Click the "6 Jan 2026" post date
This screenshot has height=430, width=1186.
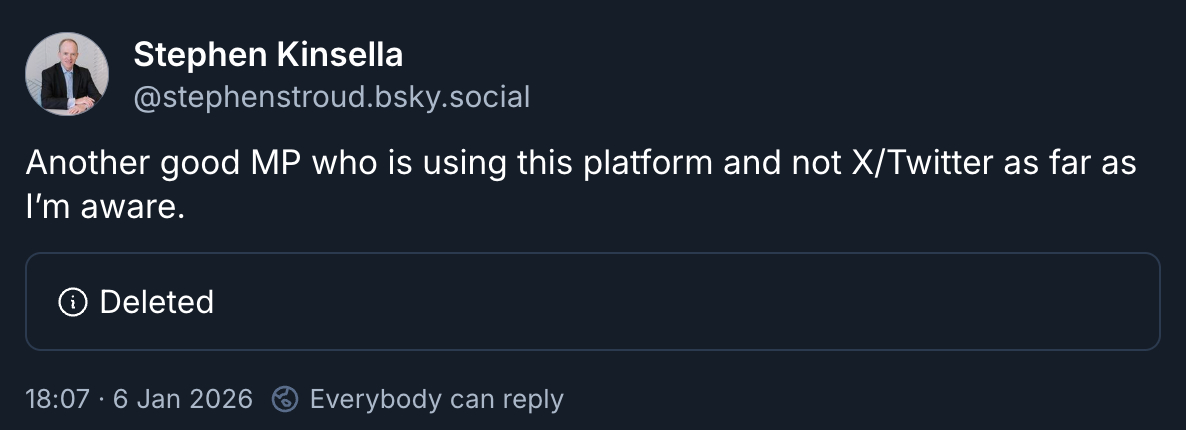tap(181, 399)
